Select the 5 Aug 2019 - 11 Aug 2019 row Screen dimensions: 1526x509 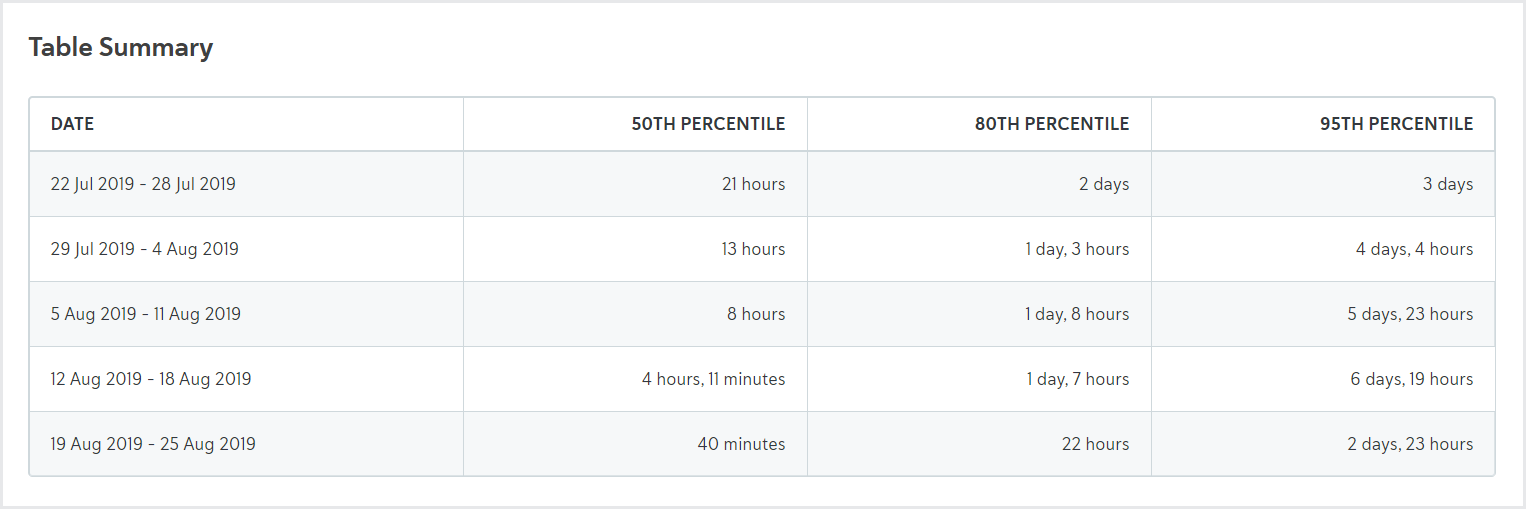[x=146, y=314]
